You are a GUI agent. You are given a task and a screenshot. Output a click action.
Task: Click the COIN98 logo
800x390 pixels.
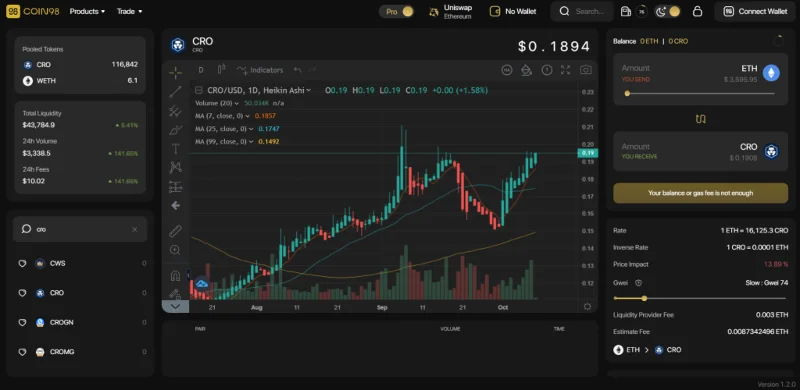(33, 11)
